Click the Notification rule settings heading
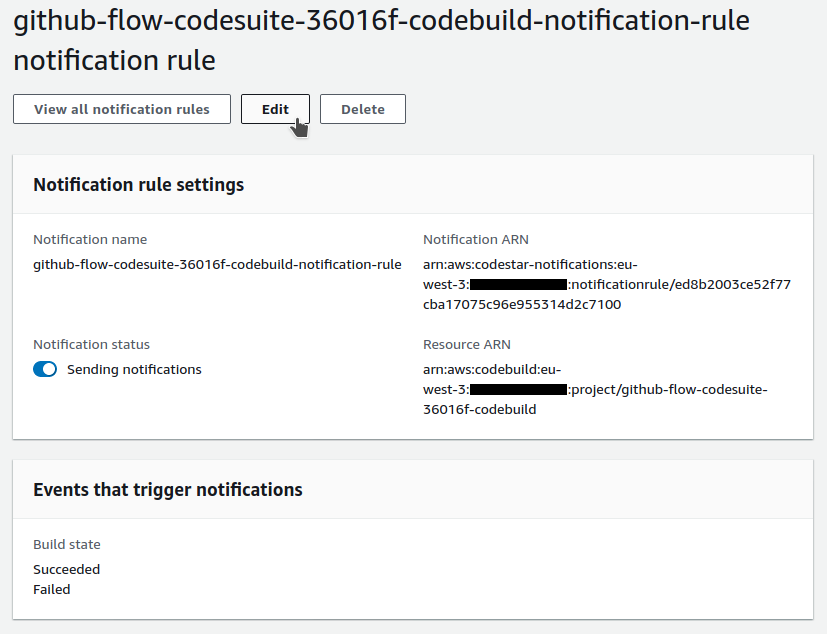This screenshot has height=634, width=827. click(x=139, y=185)
